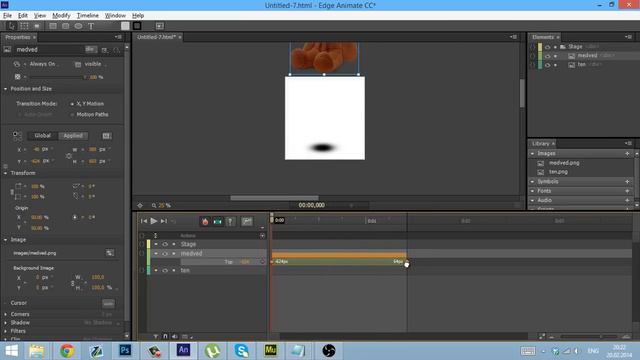Expand the Corners section

pyautogui.click(x=6, y=314)
